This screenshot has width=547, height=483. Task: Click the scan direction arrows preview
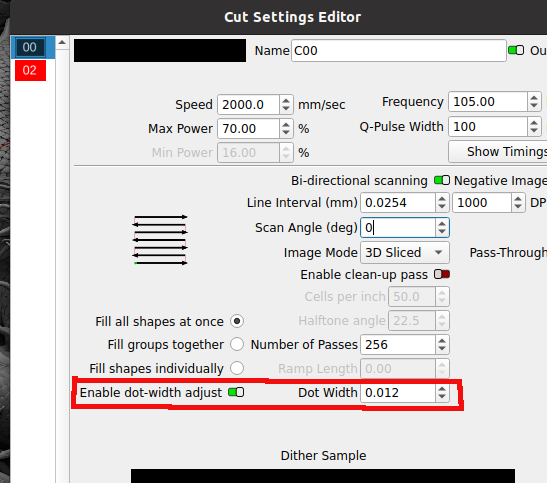click(160, 240)
